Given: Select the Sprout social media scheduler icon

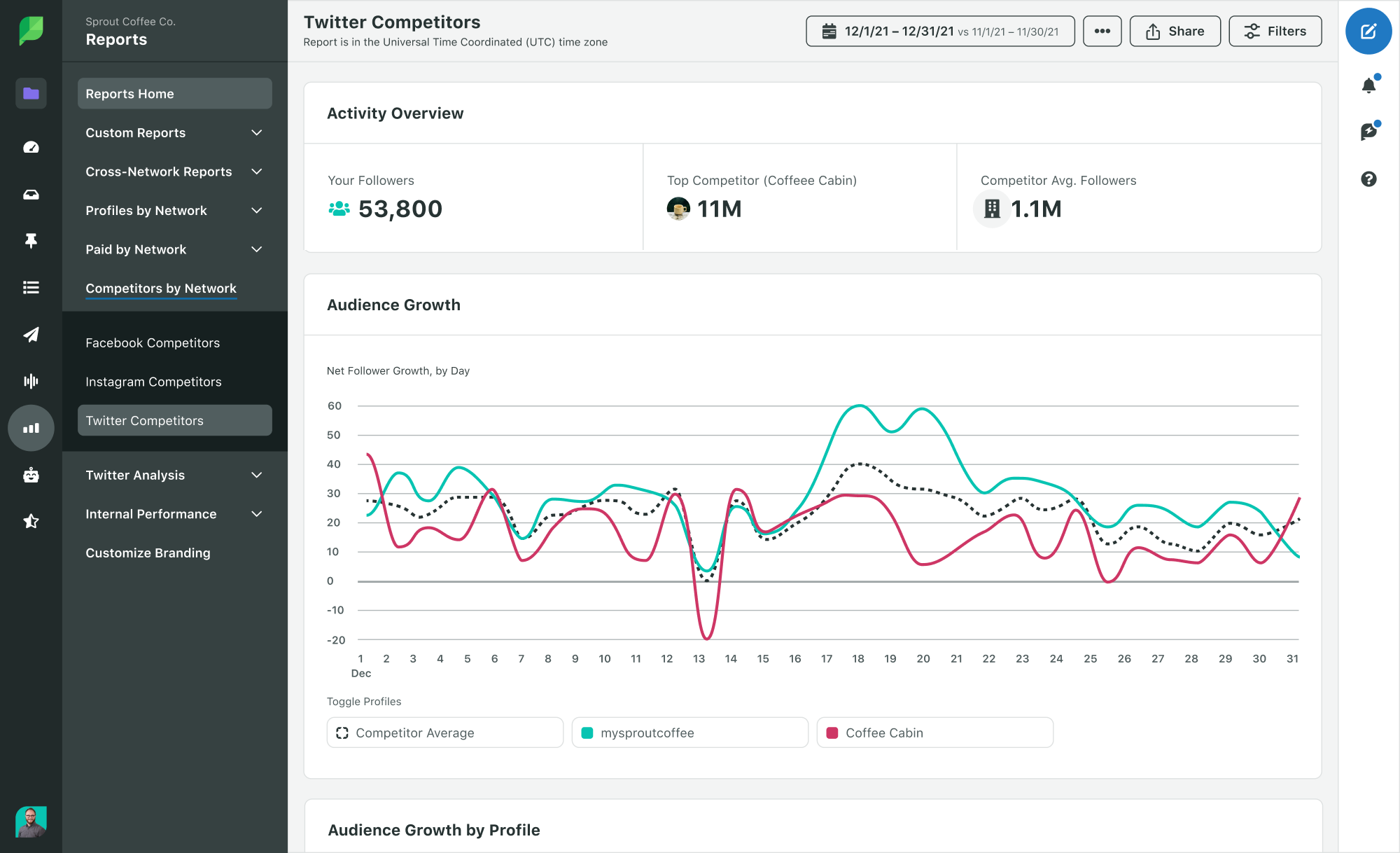Looking at the screenshot, I should [x=30, y=334].
